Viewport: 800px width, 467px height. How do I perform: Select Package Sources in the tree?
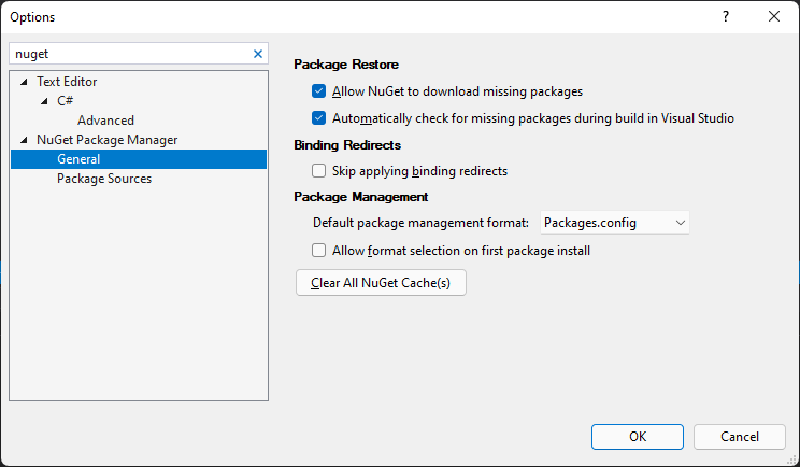point(104,178)
